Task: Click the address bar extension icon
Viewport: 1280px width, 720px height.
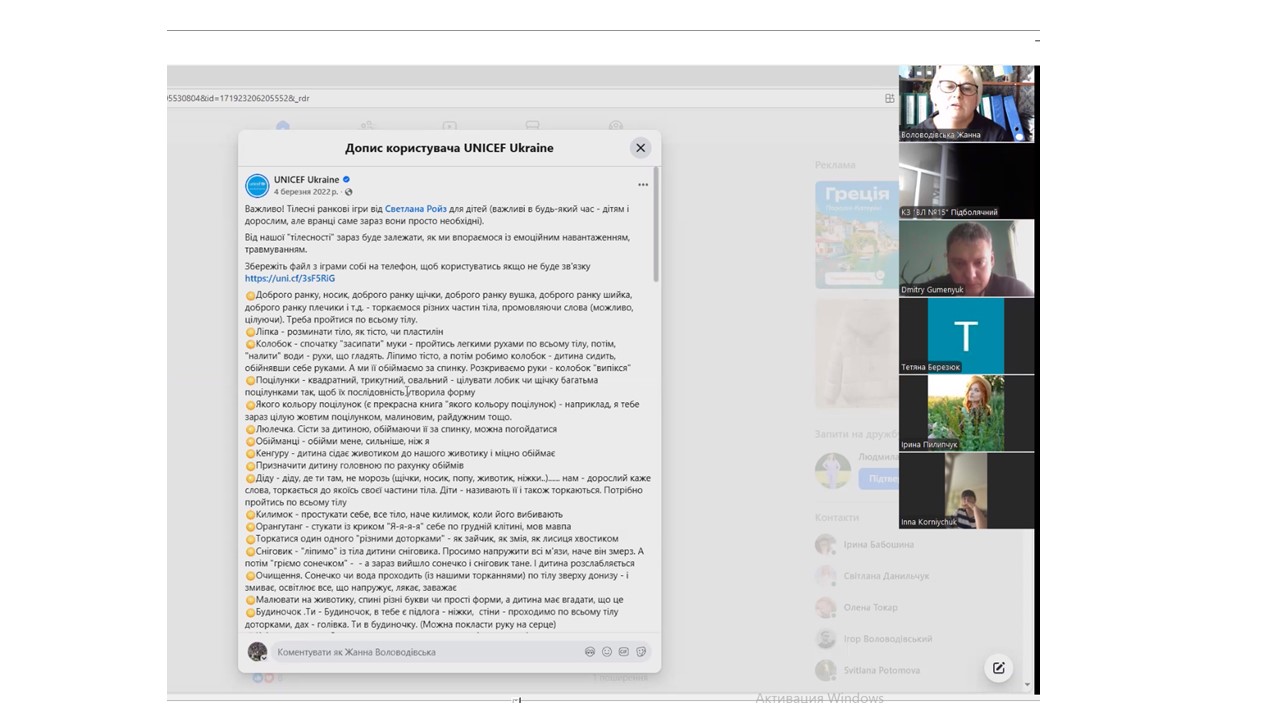Action: tap(890, 98)
